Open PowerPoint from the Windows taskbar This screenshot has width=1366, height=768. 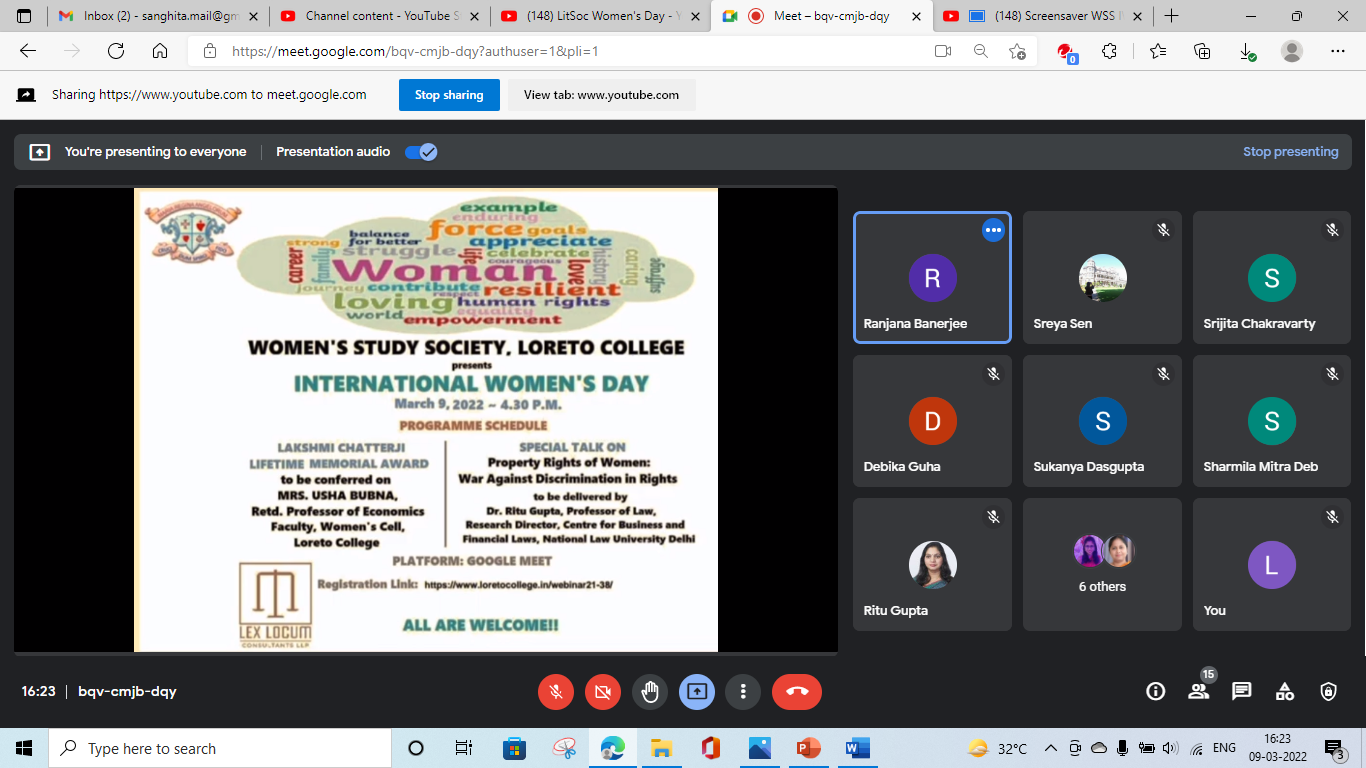tap(808, 748)
